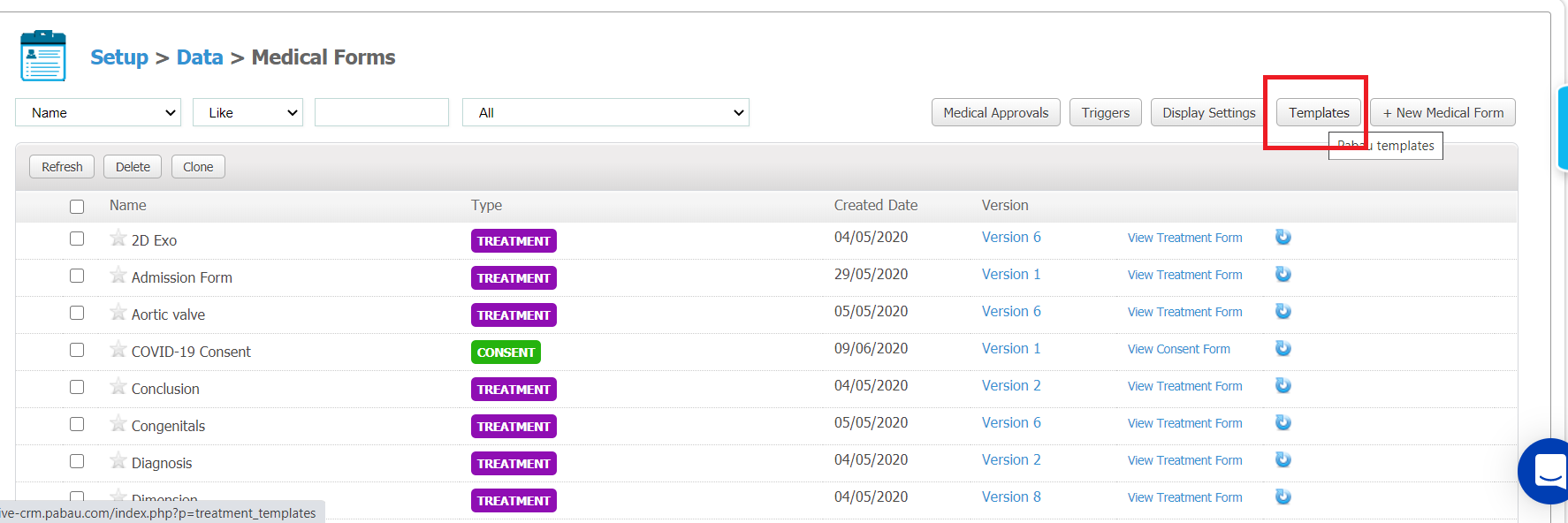
Task: Click the Version column header
Action: coord(1005,205)
